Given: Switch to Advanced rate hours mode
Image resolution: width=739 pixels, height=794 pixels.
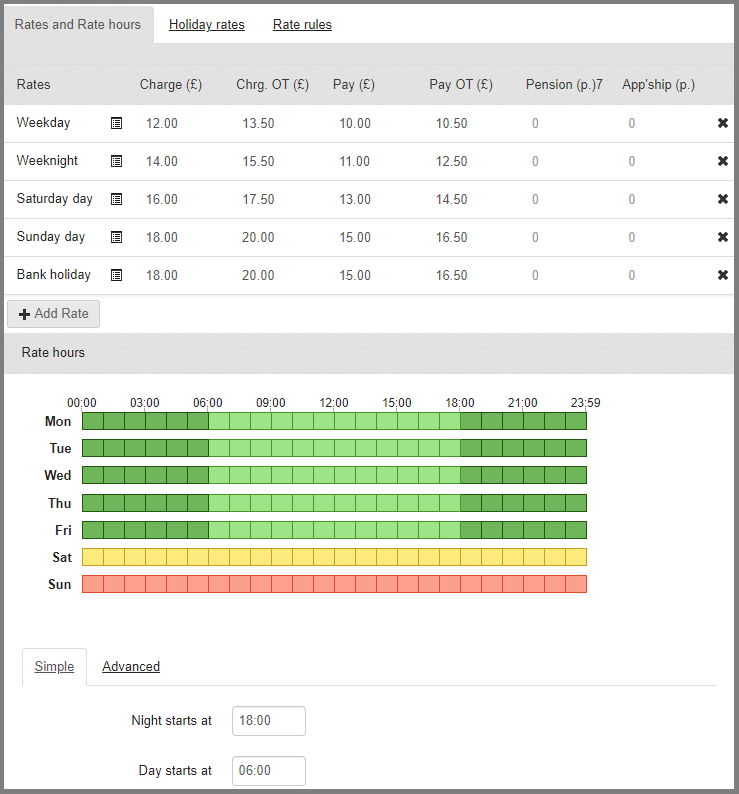Looking at the screenshot, I should [x=131, y=667].
